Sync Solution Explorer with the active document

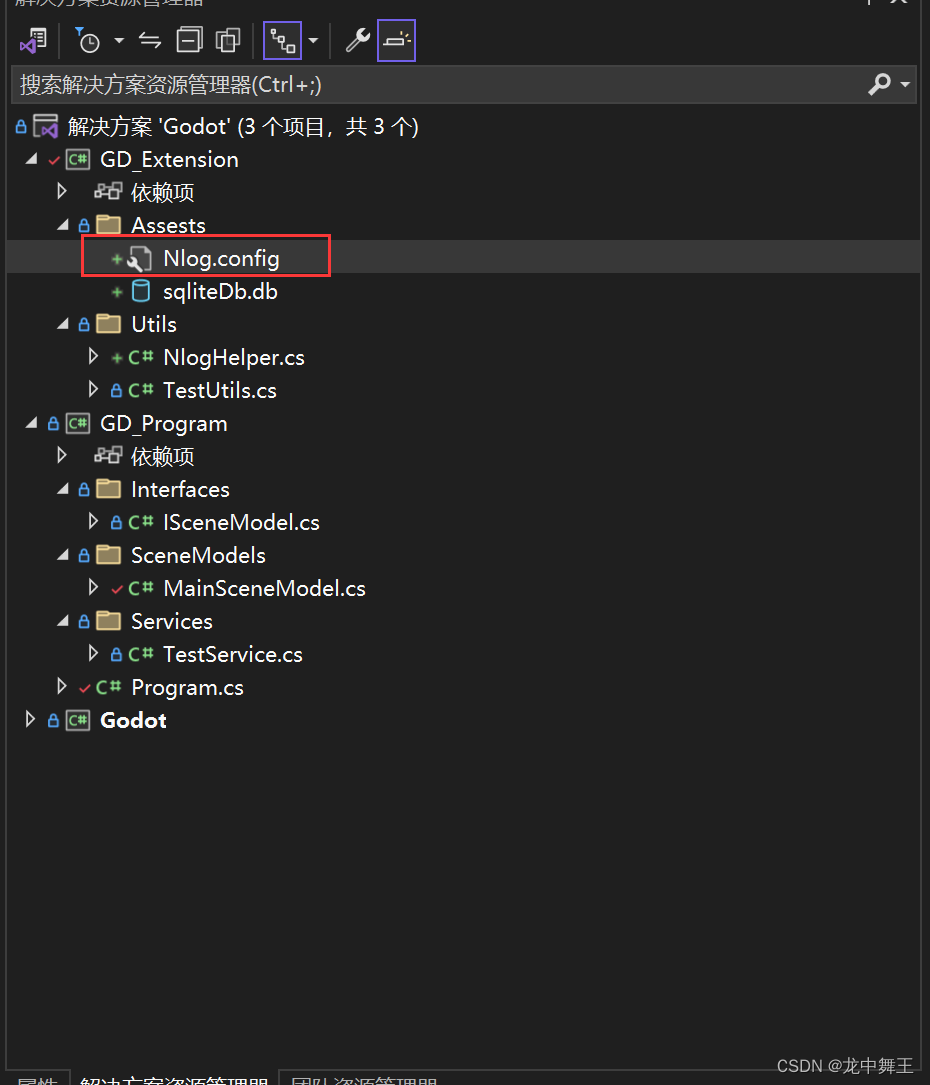tap(150, 40)
